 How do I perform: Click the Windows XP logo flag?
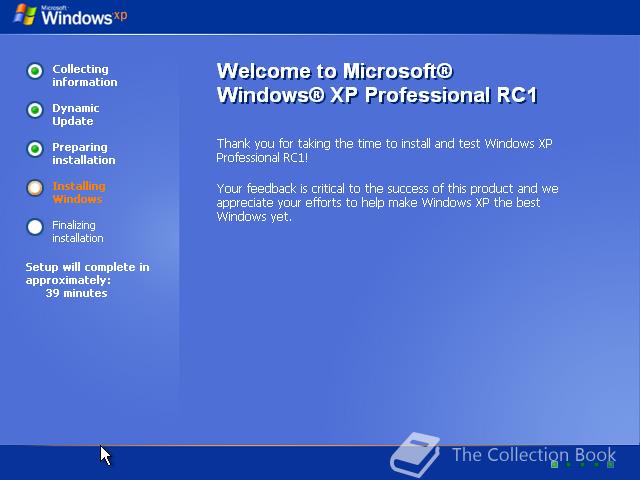tap(25, 15)
